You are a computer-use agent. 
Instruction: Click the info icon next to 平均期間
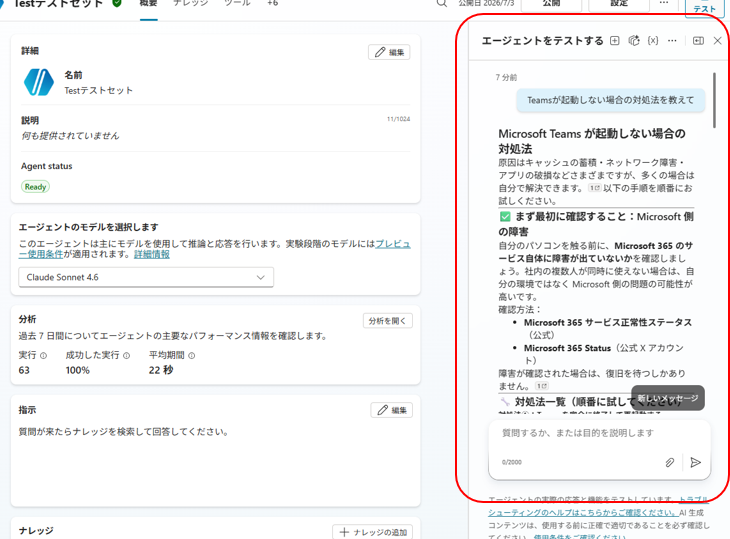pos(191,356)
